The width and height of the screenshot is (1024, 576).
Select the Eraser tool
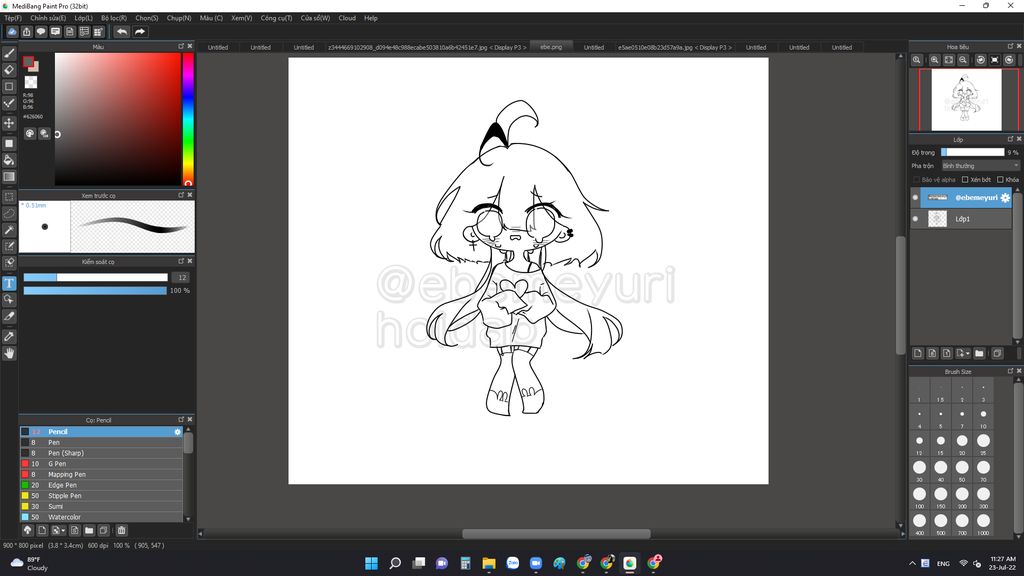coord(9,69)
